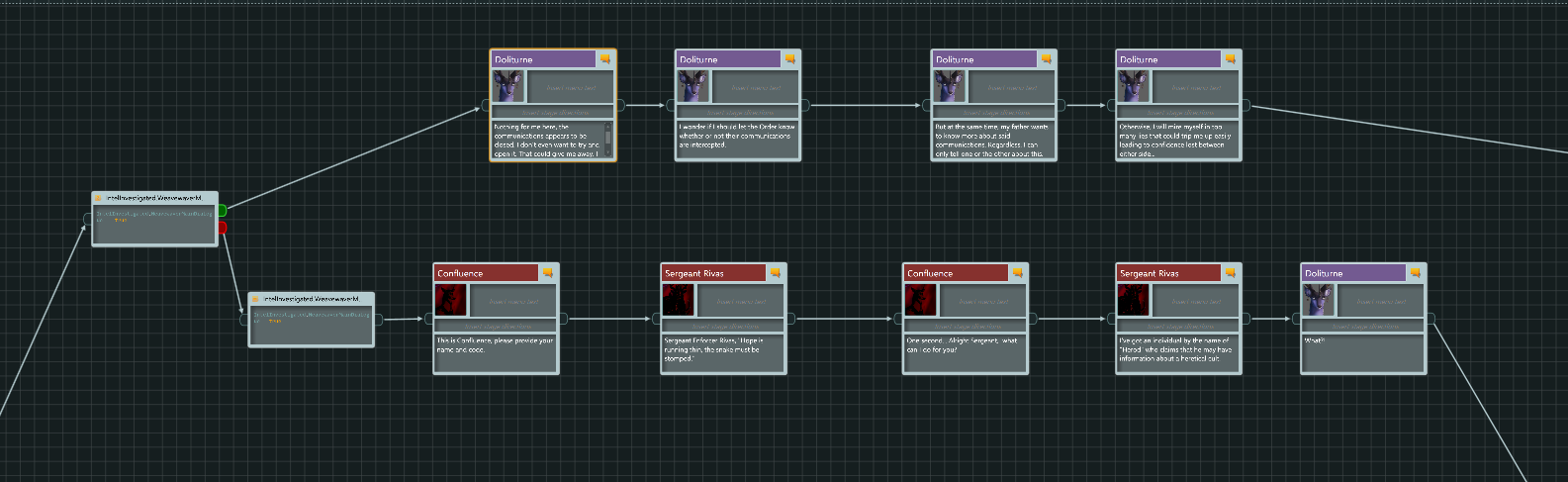Click menu text field of first Doliturne node
The height and width of the screenshot is (482, 1568).
571,88
